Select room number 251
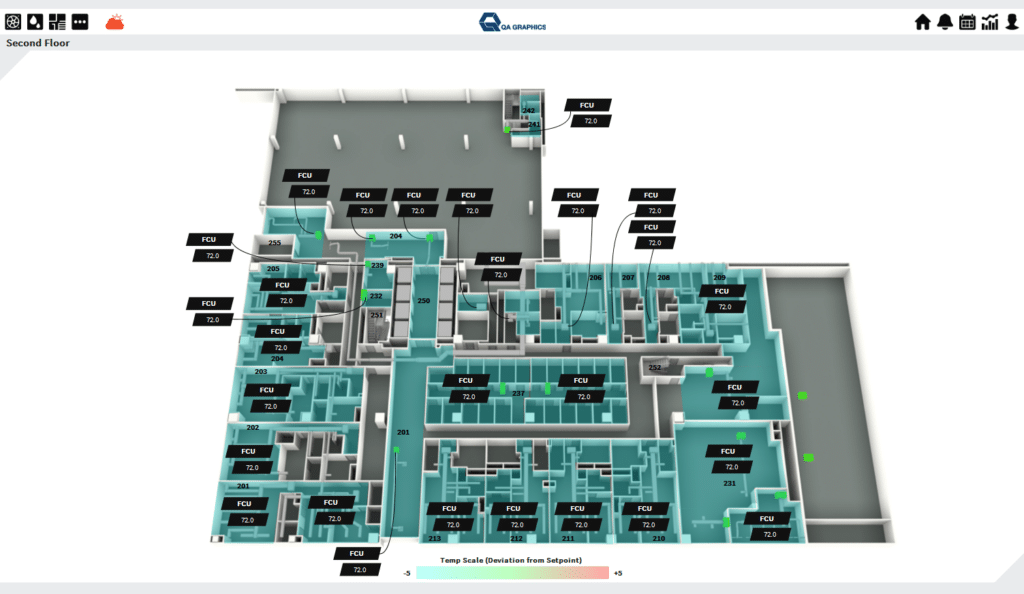Image resolution: width=1024 pixels, height=594 pixels. (377, 315)
